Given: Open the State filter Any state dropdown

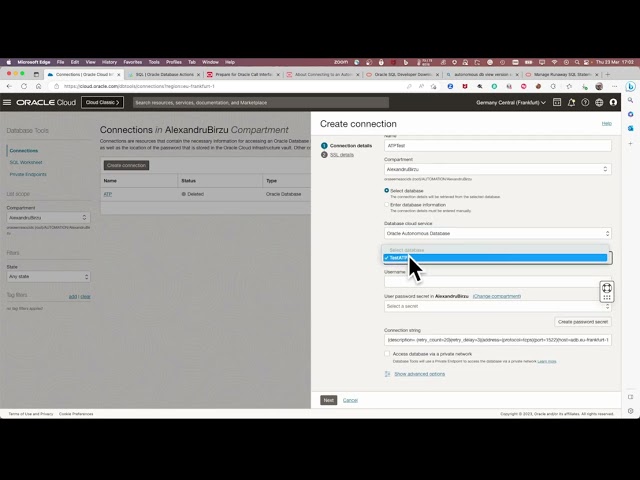Looking at the screenshot, I should (x=48, y=277).
